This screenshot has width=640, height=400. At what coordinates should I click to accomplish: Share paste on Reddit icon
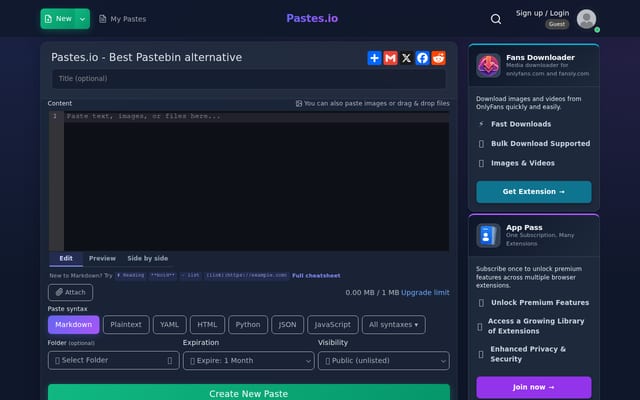pyautogui.click(x=438, y=58)
